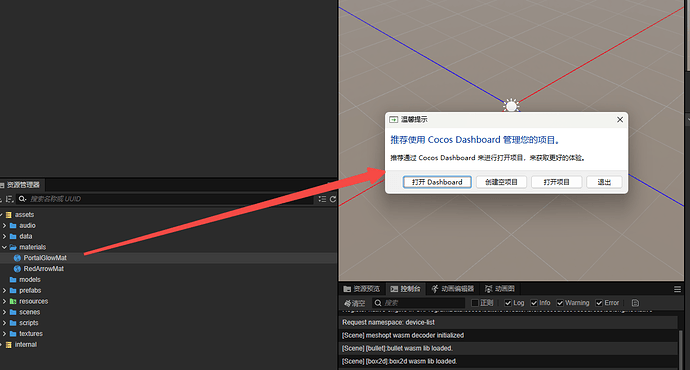Expand the prefabs folder
The width and height of the screenshot is (690, 370).
(4, 290)
